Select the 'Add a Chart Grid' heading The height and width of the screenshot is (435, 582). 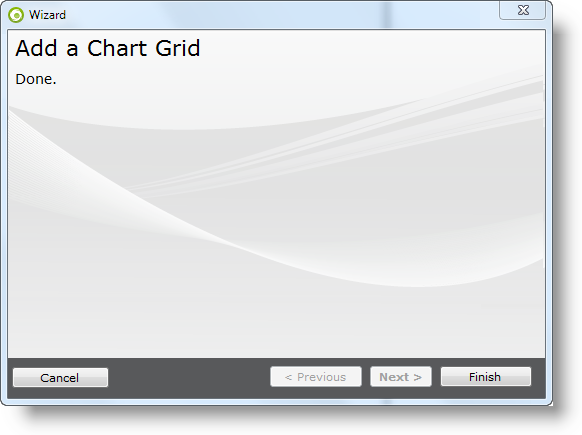point(108,48)
